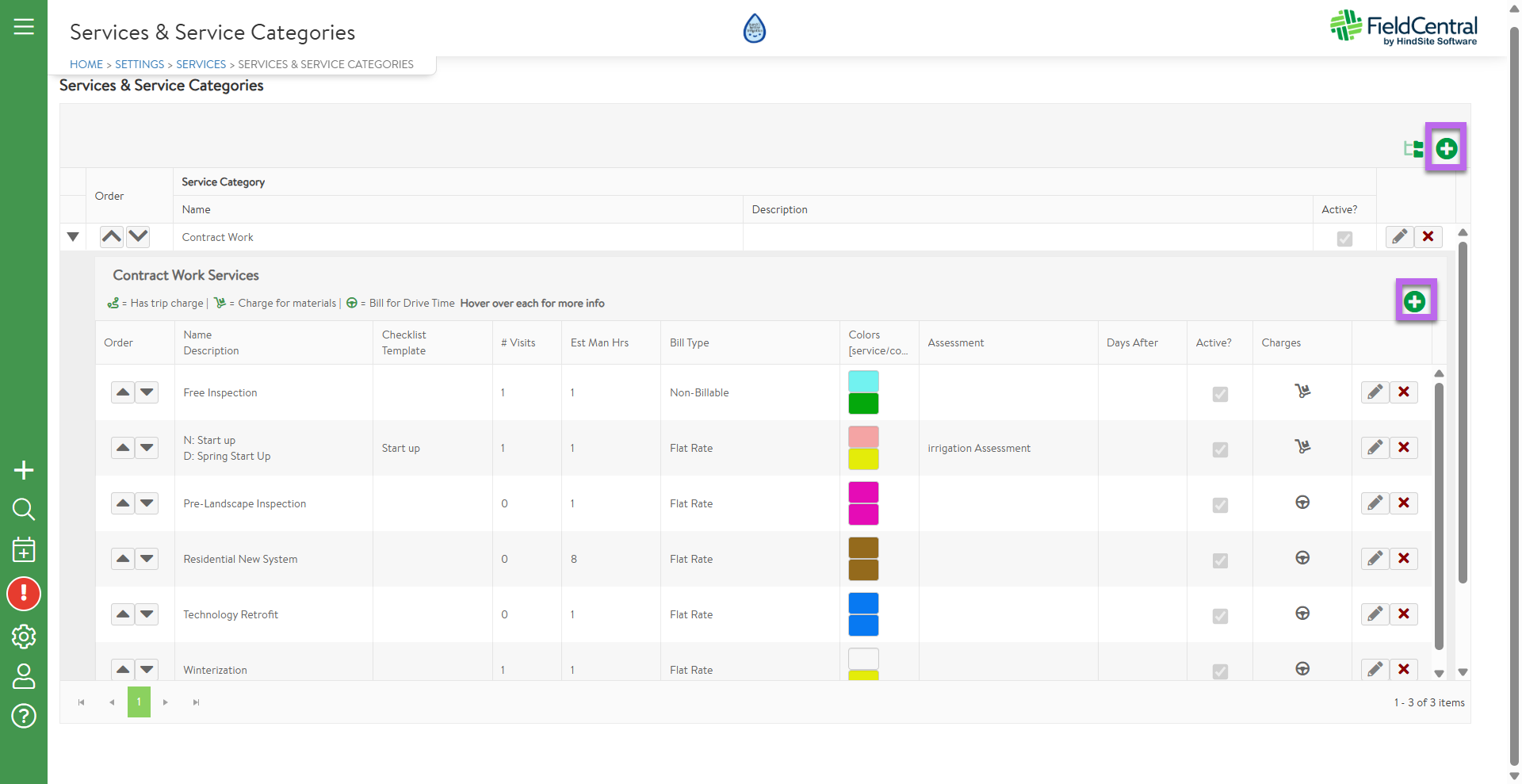Open the hamburger navigation menu
Screen dimensions: 1522x784
[24, 27]
